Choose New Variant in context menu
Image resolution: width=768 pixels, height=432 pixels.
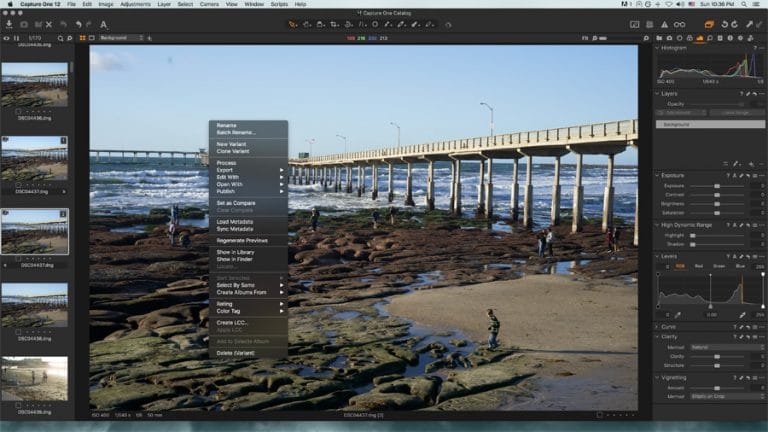pyautogui.click(x=231, y=144)
